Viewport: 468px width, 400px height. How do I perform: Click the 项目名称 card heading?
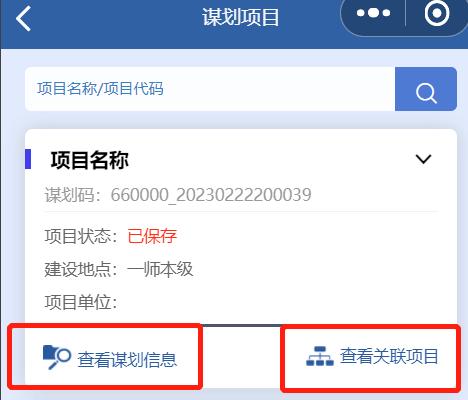[x=89, y=161]
